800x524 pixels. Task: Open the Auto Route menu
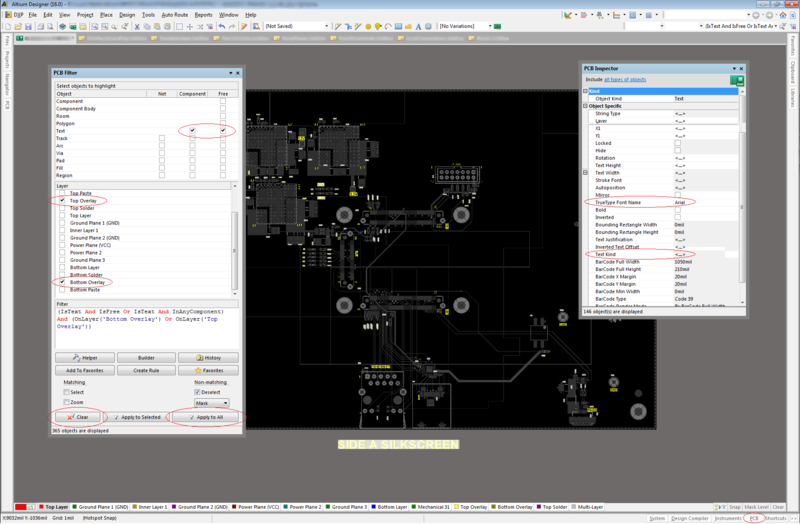pos(177,16)
